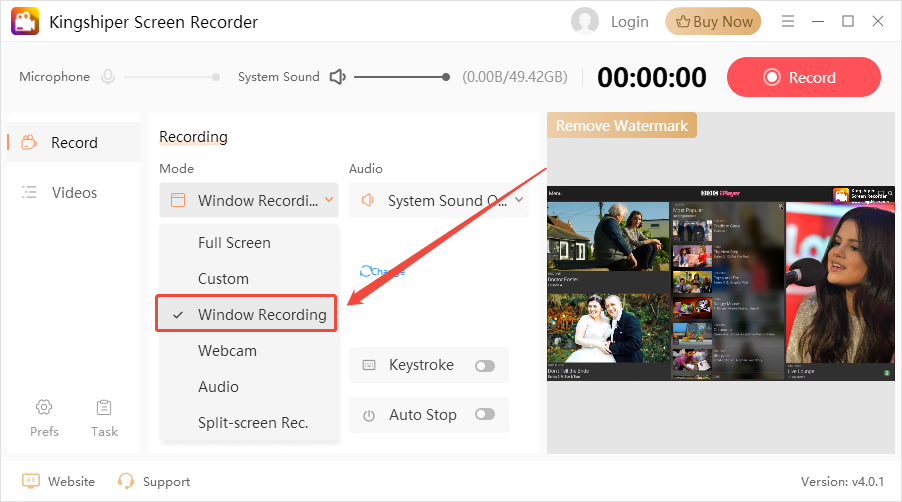This screenshot has height=502, width=902.
Task: Select Window Recording mode
Action: [246, 314]
